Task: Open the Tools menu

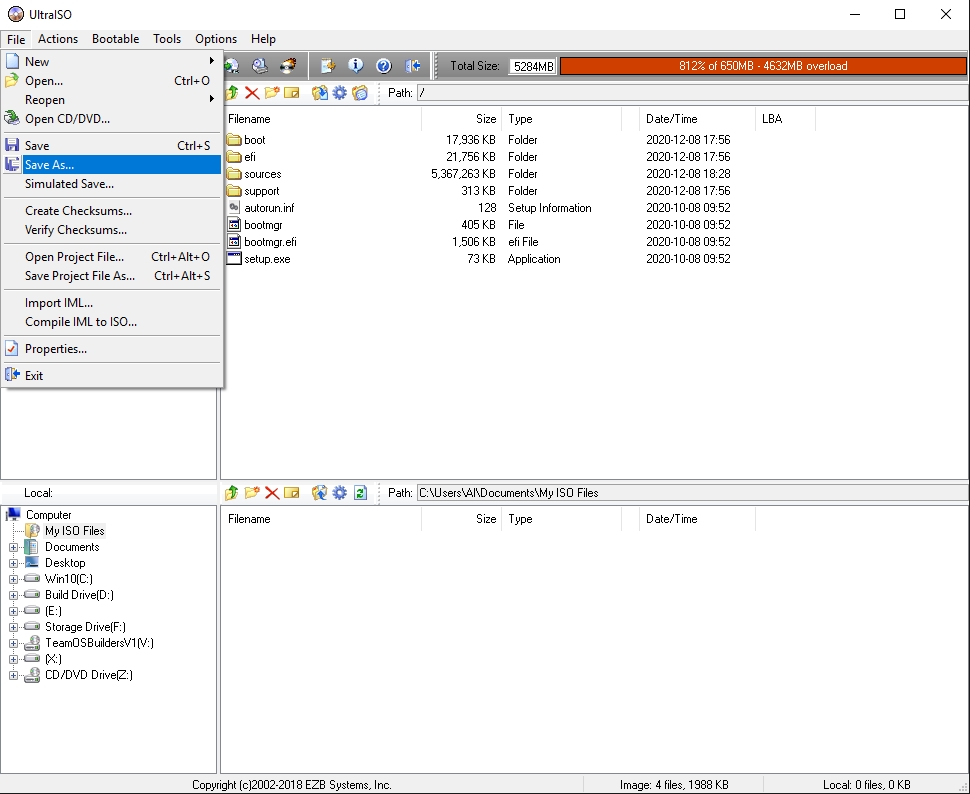Action: point(167,39)
